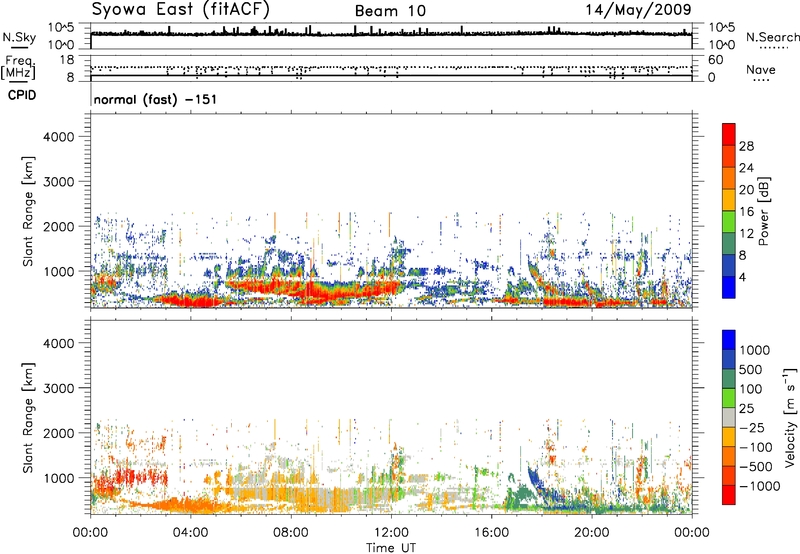Viewport: 800px width, 554px height.
Task: Pick the blue bottom segment of Power color bar
Action: 729,288
